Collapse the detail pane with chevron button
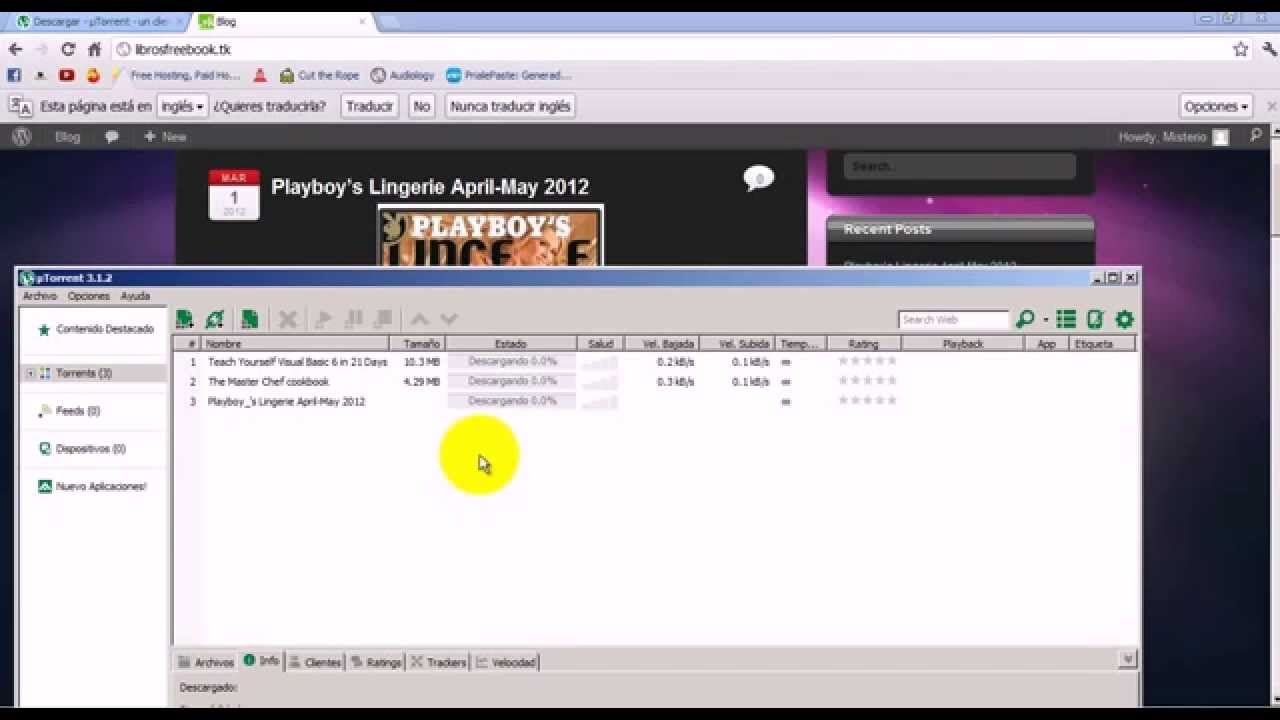Viewport: 1280px width, 720px height. pyautogui.click(x=1127, y=660)
